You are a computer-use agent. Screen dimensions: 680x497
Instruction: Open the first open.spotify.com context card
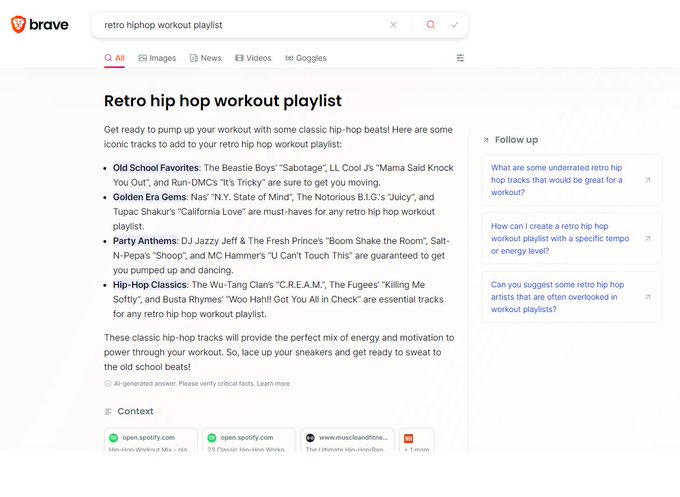pos(151,441)
